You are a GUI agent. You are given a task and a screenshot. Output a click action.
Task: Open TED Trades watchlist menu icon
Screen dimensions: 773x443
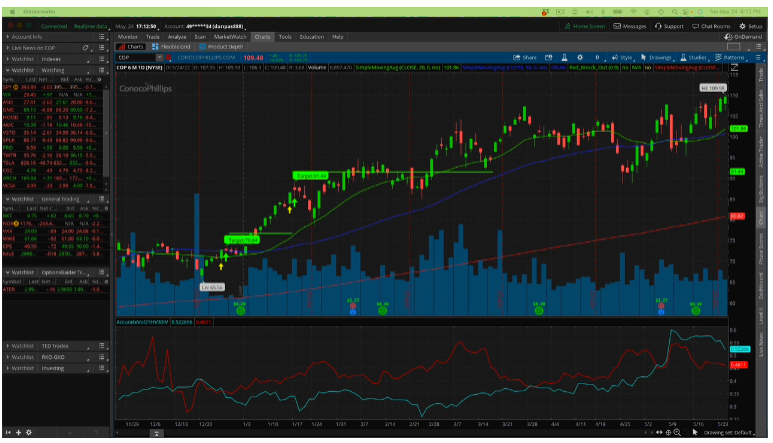click(x=102, y=346)
